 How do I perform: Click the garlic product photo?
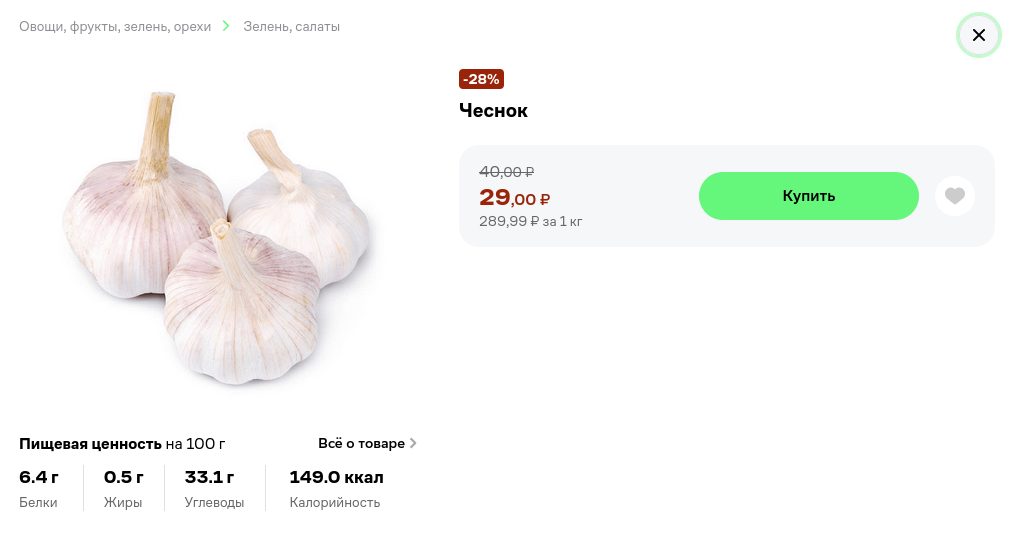tap(218, 238)
